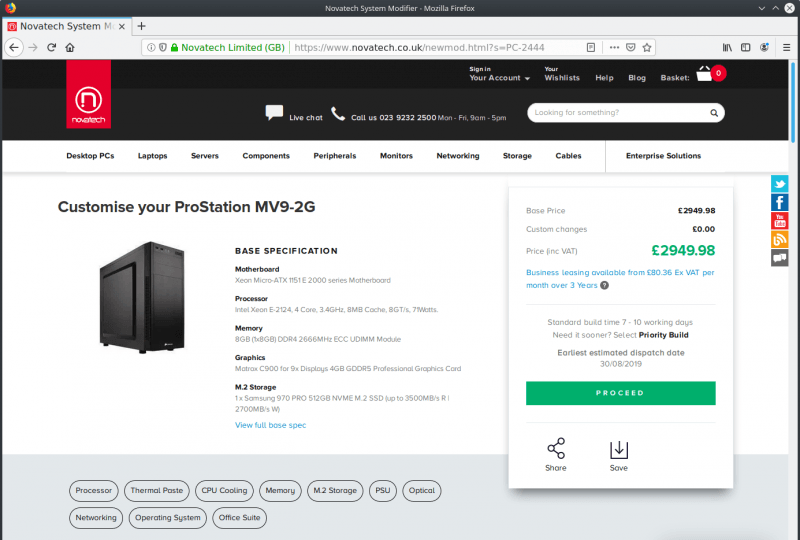Viewport: 800px width, 540px height.
Task: Jump to the Networking section pill
Action: click(x=96, y=518)
